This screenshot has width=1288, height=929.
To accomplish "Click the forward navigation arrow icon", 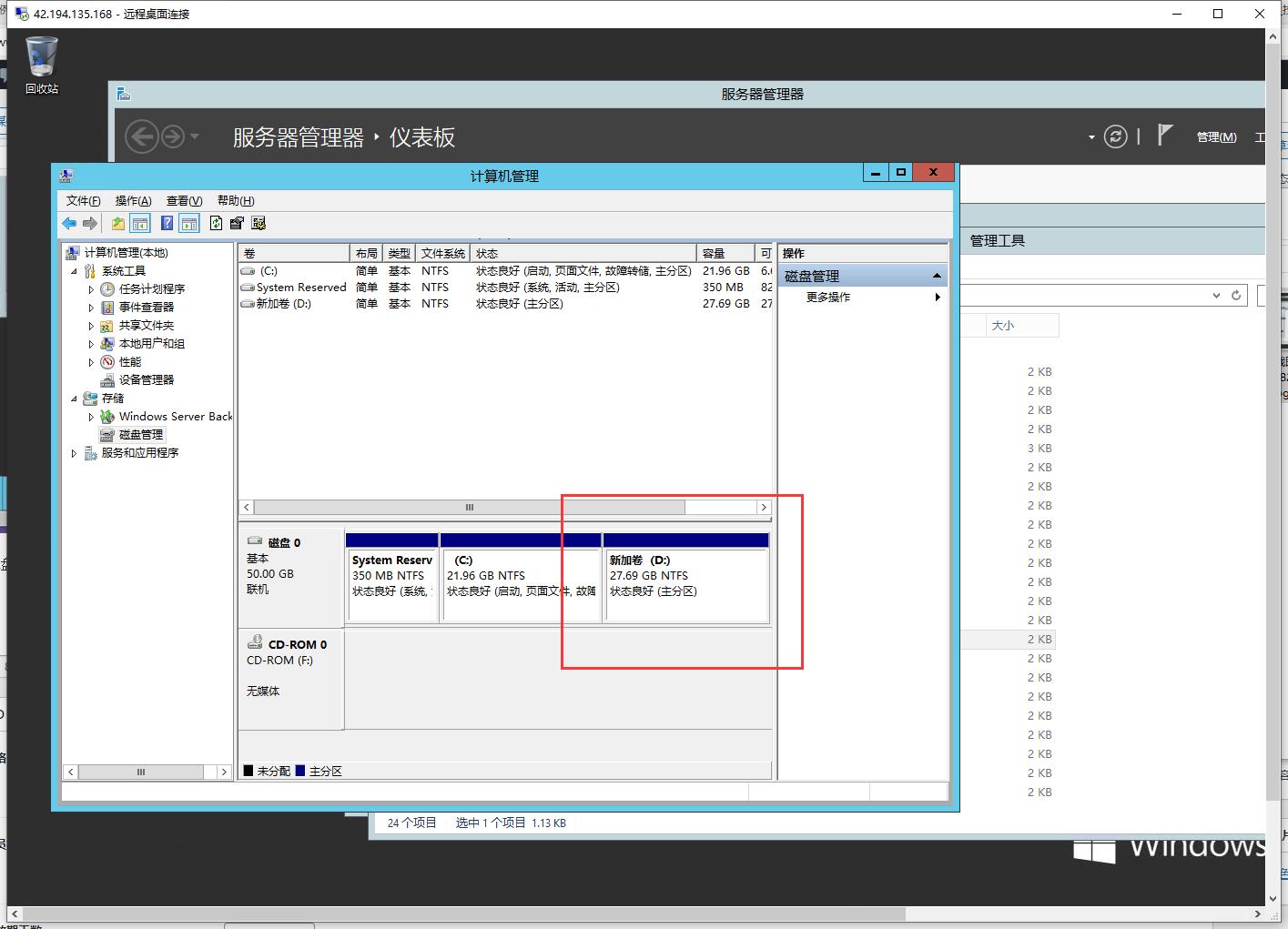I will 90,223.
